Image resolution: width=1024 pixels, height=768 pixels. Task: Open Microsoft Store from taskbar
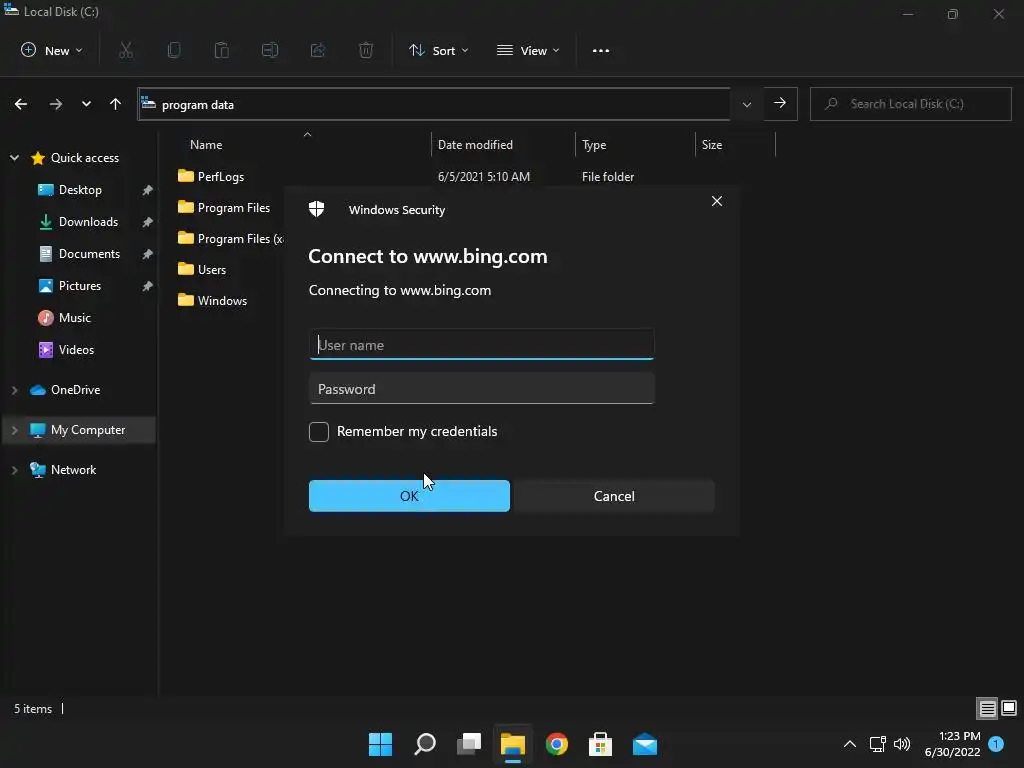pos(600,744)
